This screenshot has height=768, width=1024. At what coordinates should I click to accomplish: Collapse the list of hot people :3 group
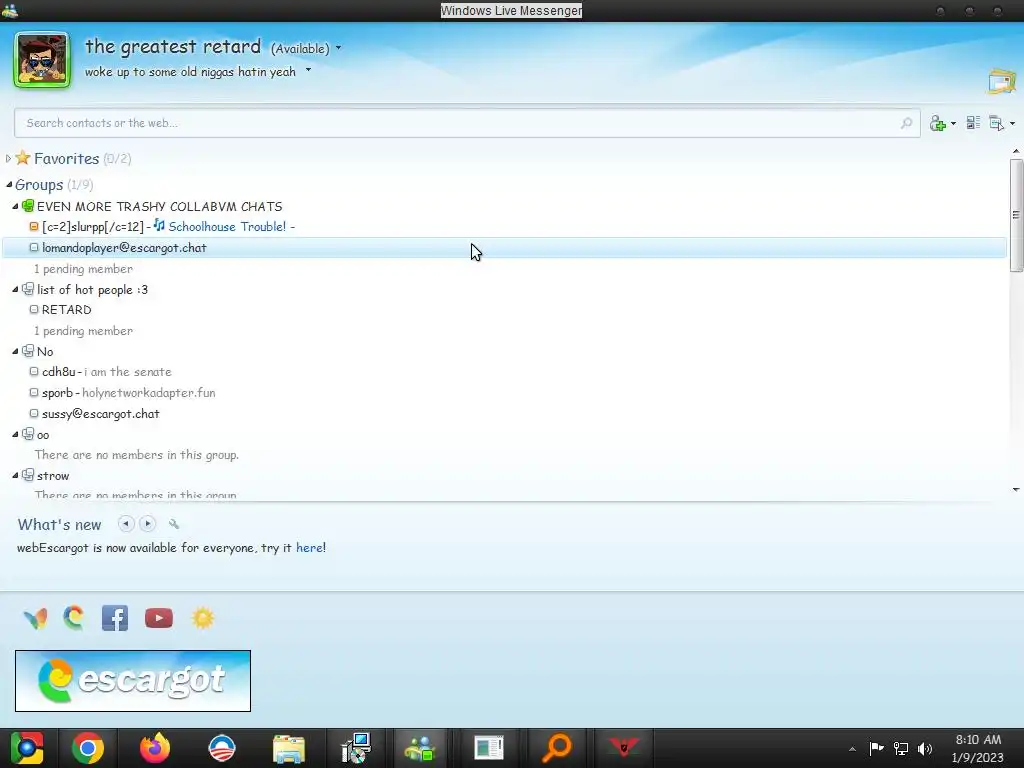click(15, 289)
